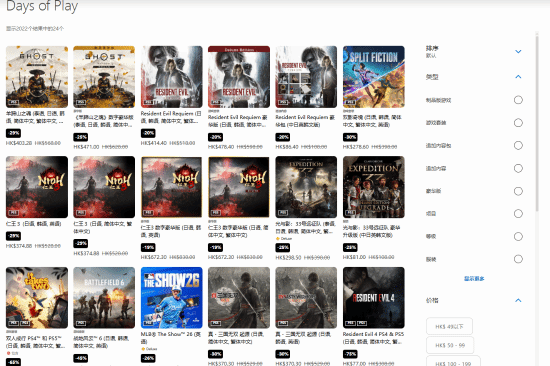Viewport: 550px width, 366px height.
Task: Choose the HK$ 49以下 price filter
Action: pos(449,327)
